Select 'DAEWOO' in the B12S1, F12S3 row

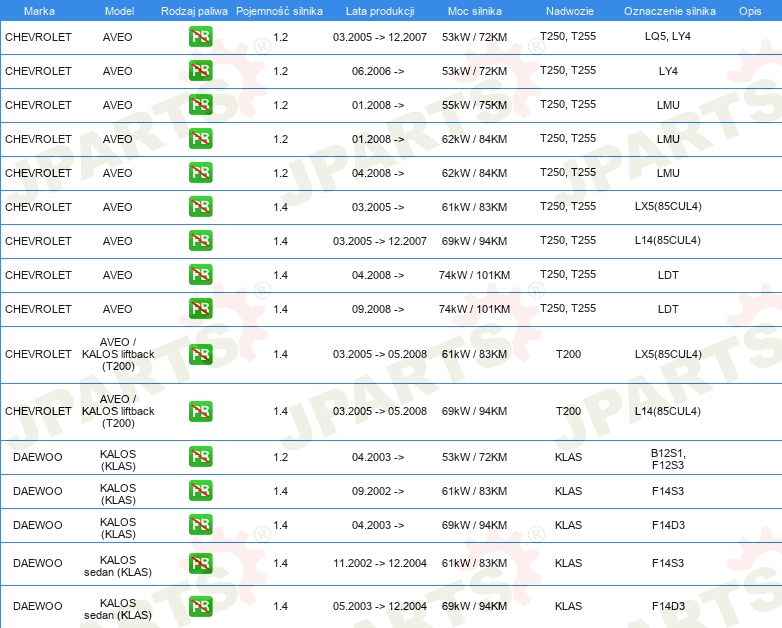click(x=38, y=457)
